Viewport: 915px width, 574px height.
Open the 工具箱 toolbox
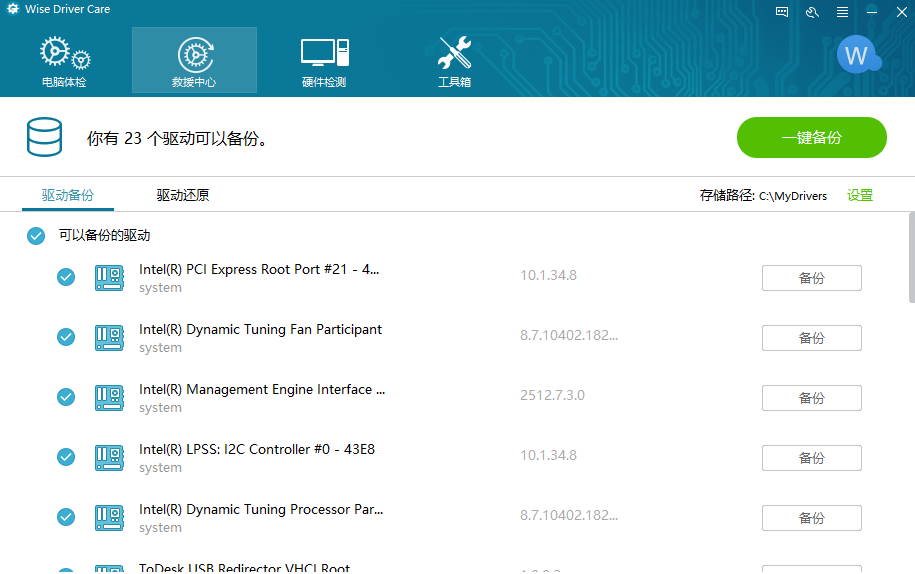[x=454, y=61]
